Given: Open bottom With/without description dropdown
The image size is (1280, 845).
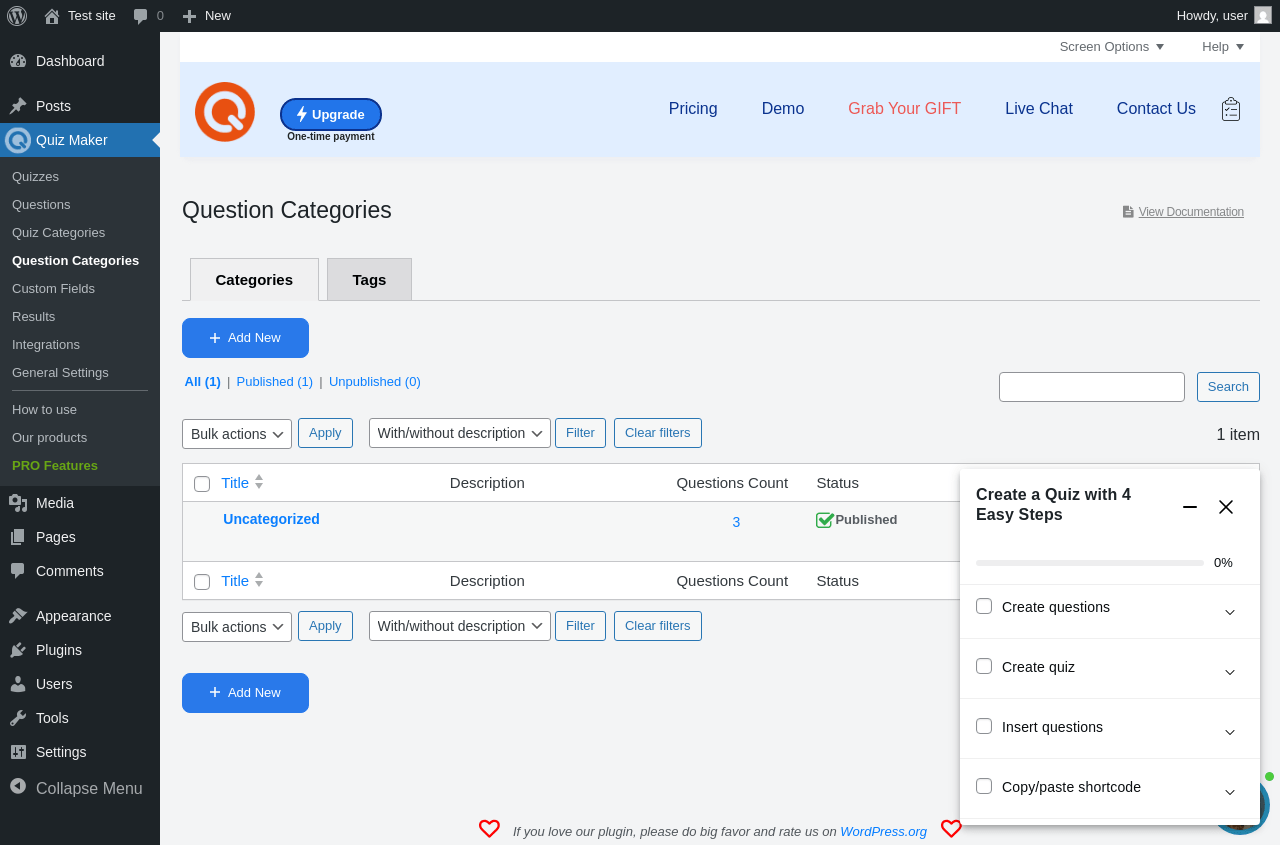Looking at the screenshot, I should point(460,626).
